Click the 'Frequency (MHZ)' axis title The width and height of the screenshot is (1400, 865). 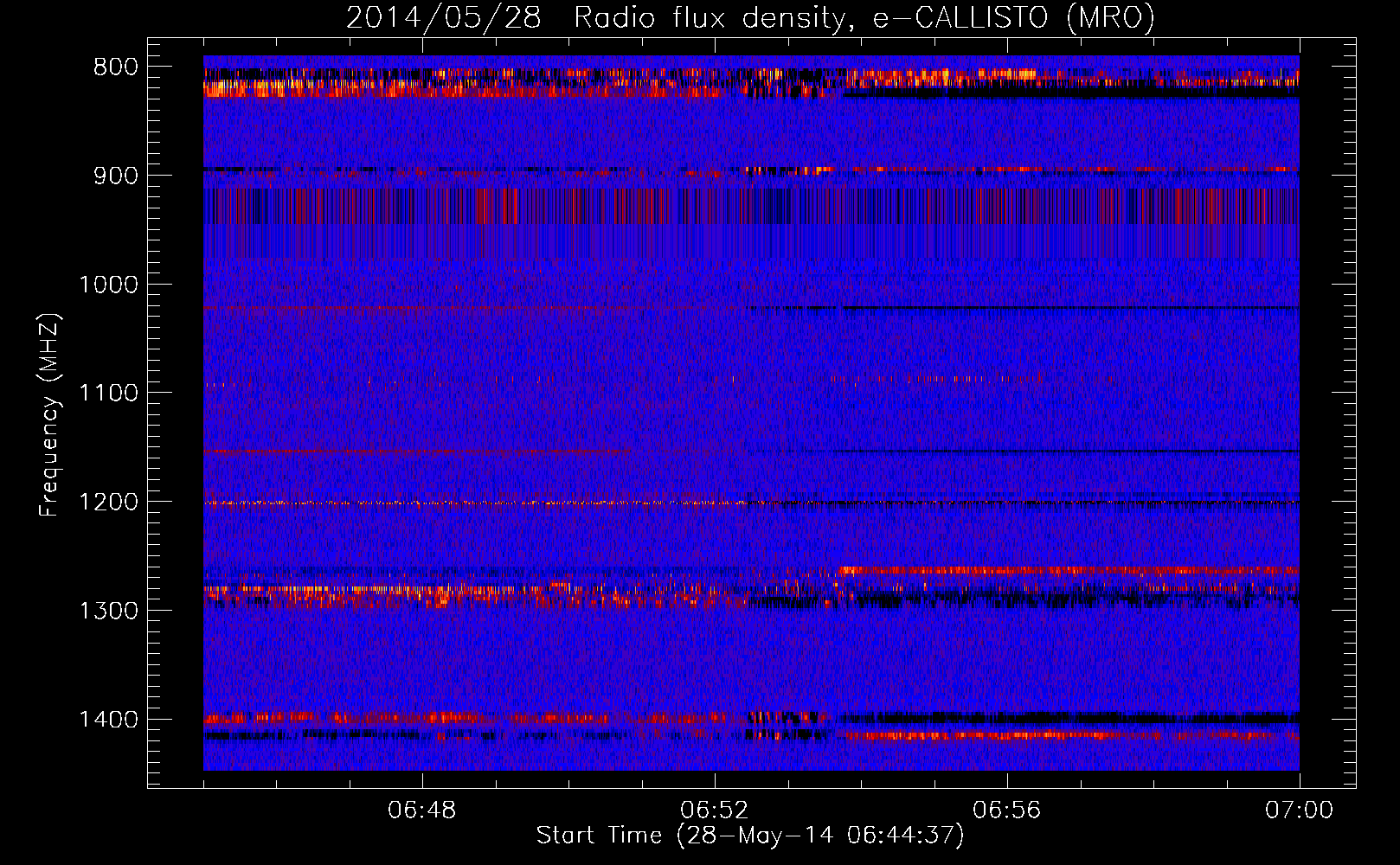pos(50,415)
